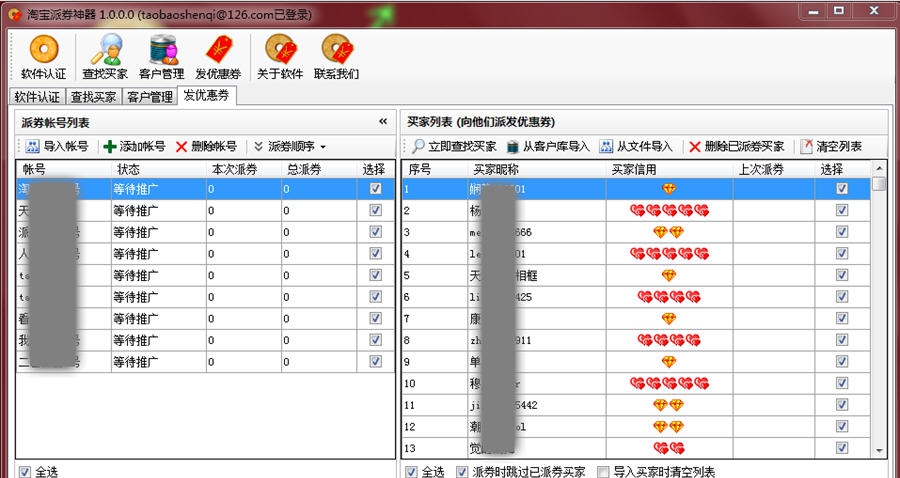Click the 上次派券 column header
The height and width of the screenshot is (478, 900).
774,169
